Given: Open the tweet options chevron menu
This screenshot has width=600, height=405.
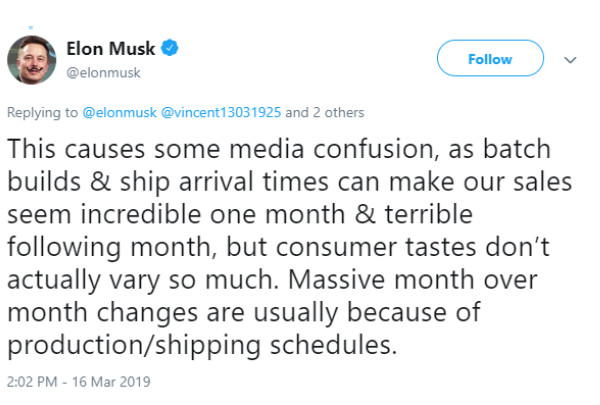Looking at the screenshot, I should click(571, 60).
